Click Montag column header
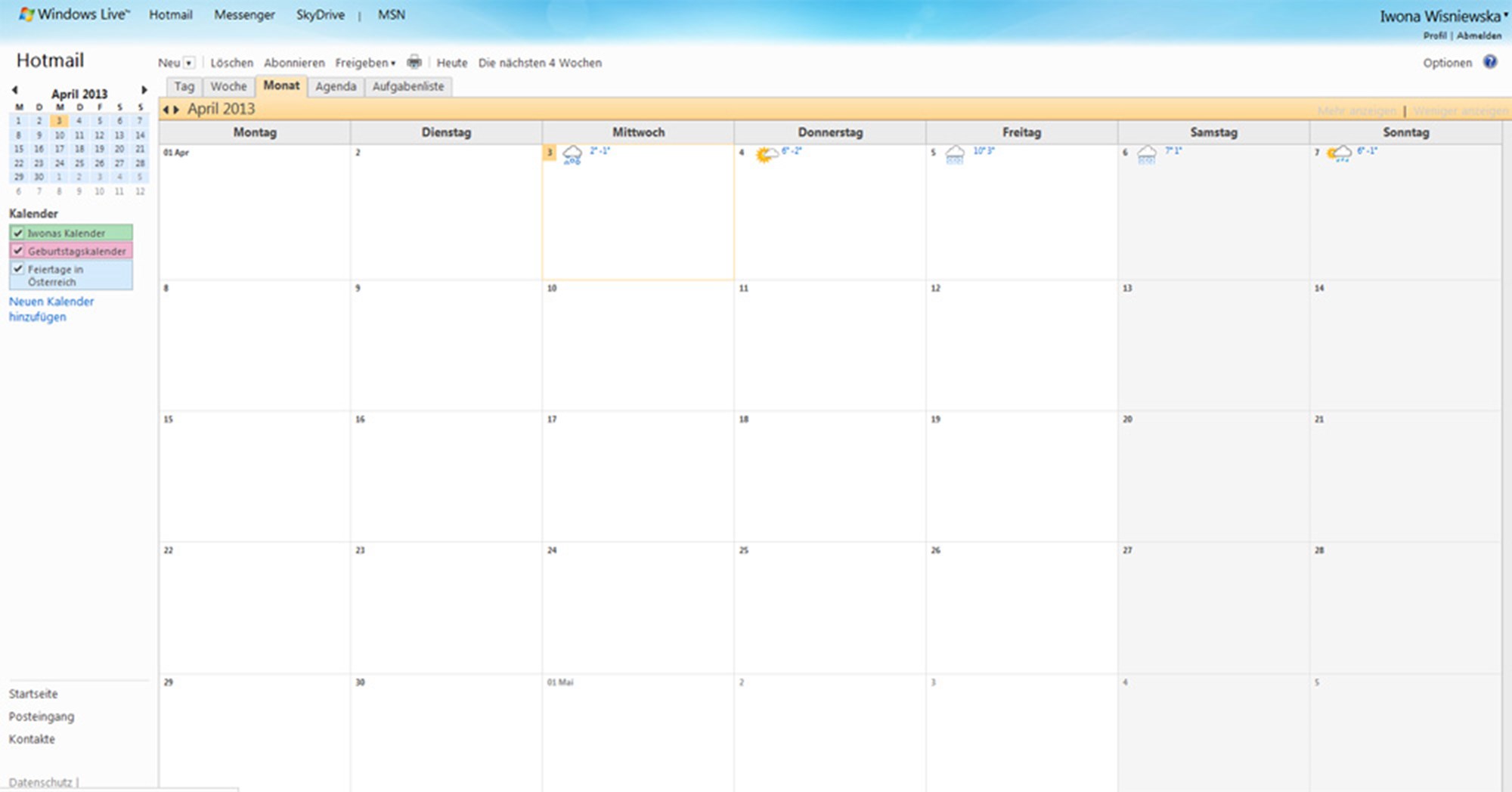 [255, 132]
